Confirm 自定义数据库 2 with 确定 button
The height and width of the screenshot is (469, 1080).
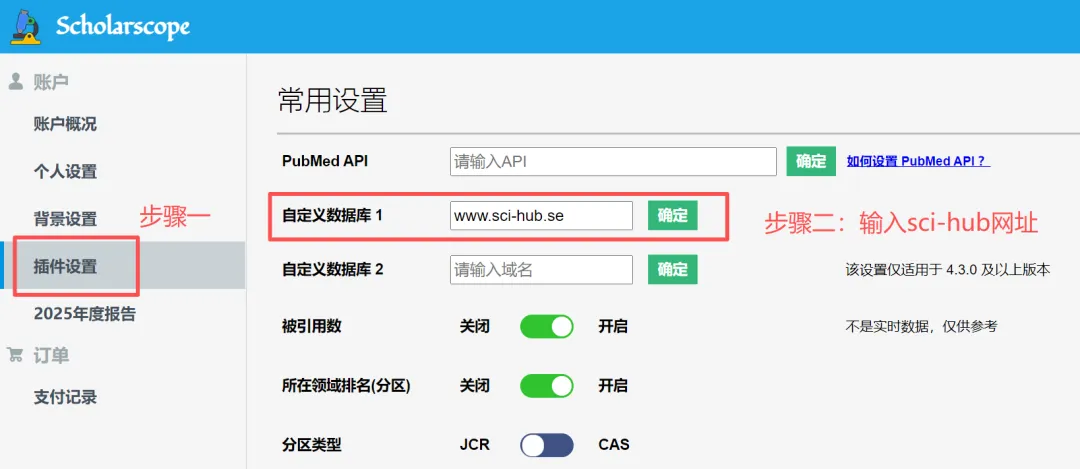(672, 269)
